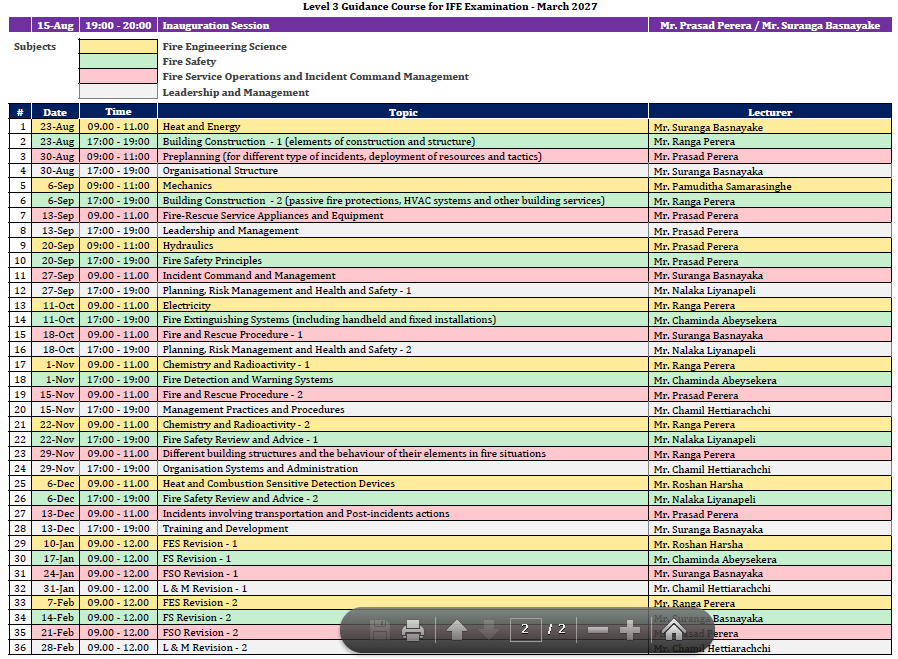898x659 pixels.
Task: Click the topic 'FS Revision - 1'
Action: [x=196, y=558]
